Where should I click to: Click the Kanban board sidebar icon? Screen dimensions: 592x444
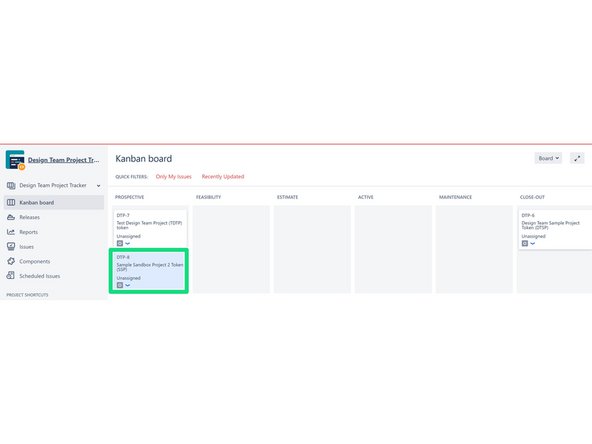tap(11, 202)
